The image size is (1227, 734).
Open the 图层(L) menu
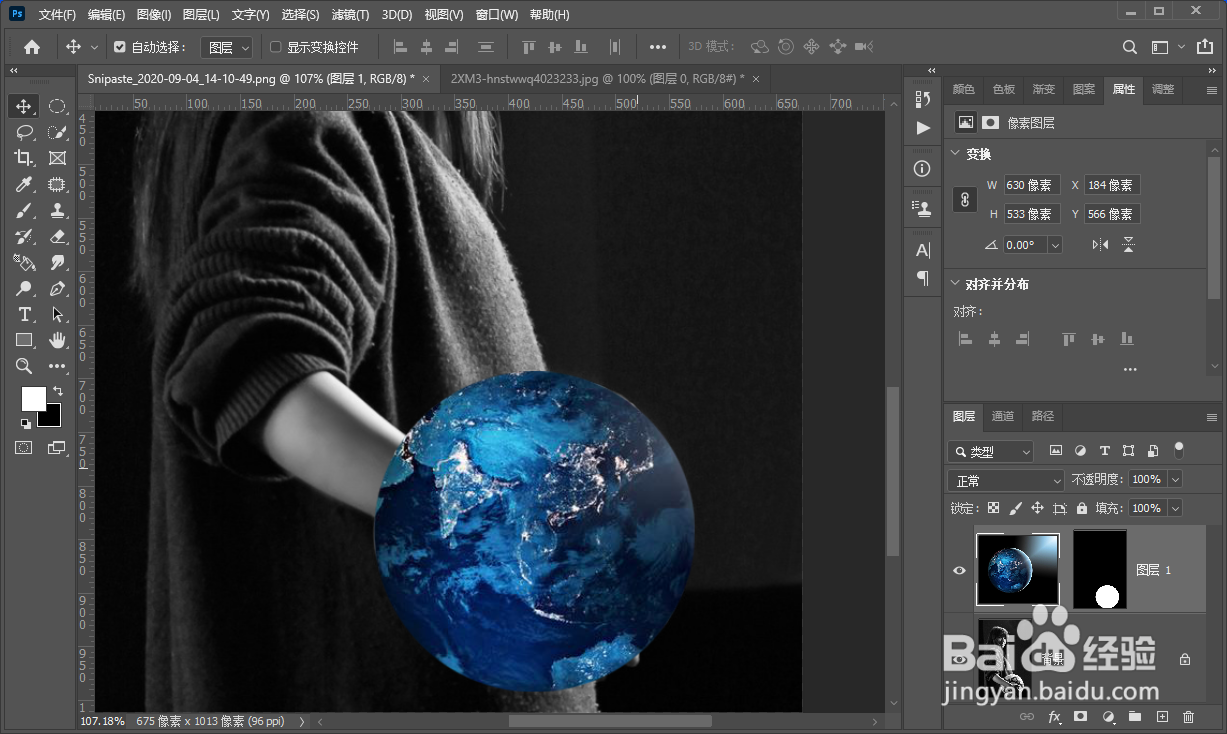[x=201, y=15]
